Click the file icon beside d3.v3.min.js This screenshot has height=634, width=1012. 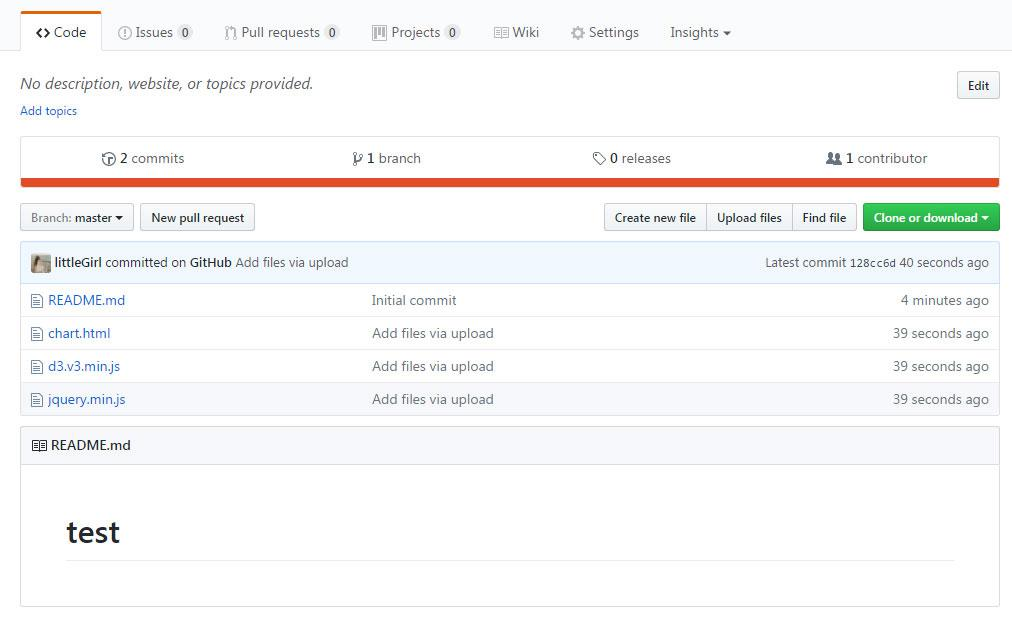point(37,366)
